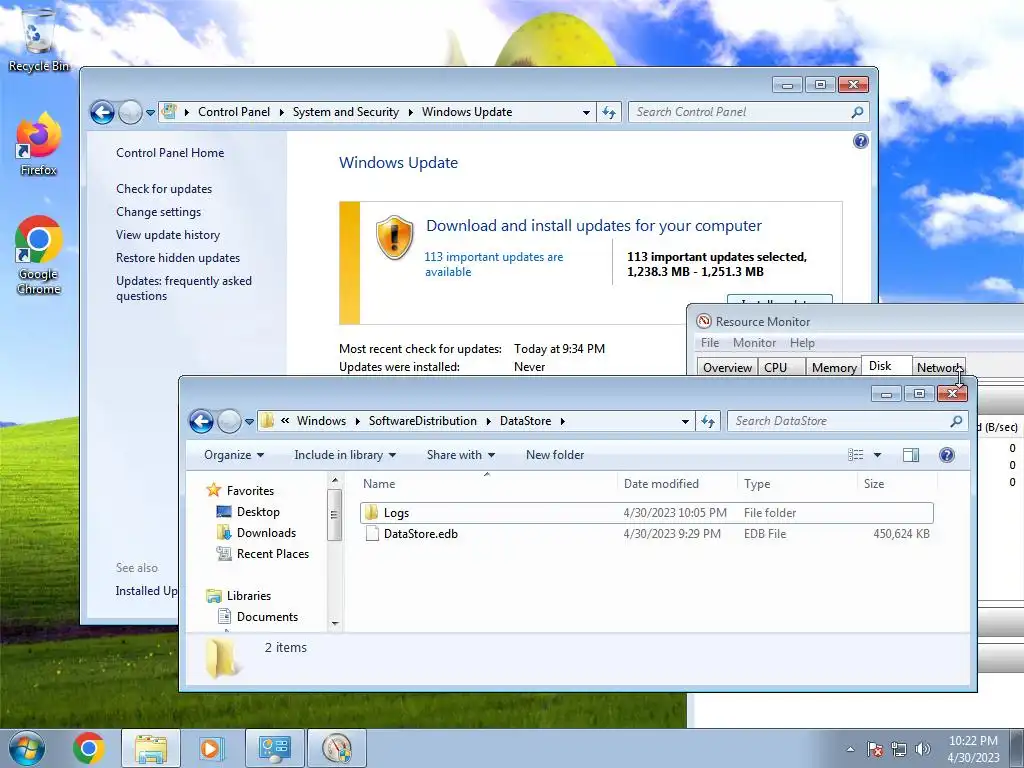Open the recent pages dropdown in DataStore window
This screenshot has width=1024, height=768.
click(249, 421)
